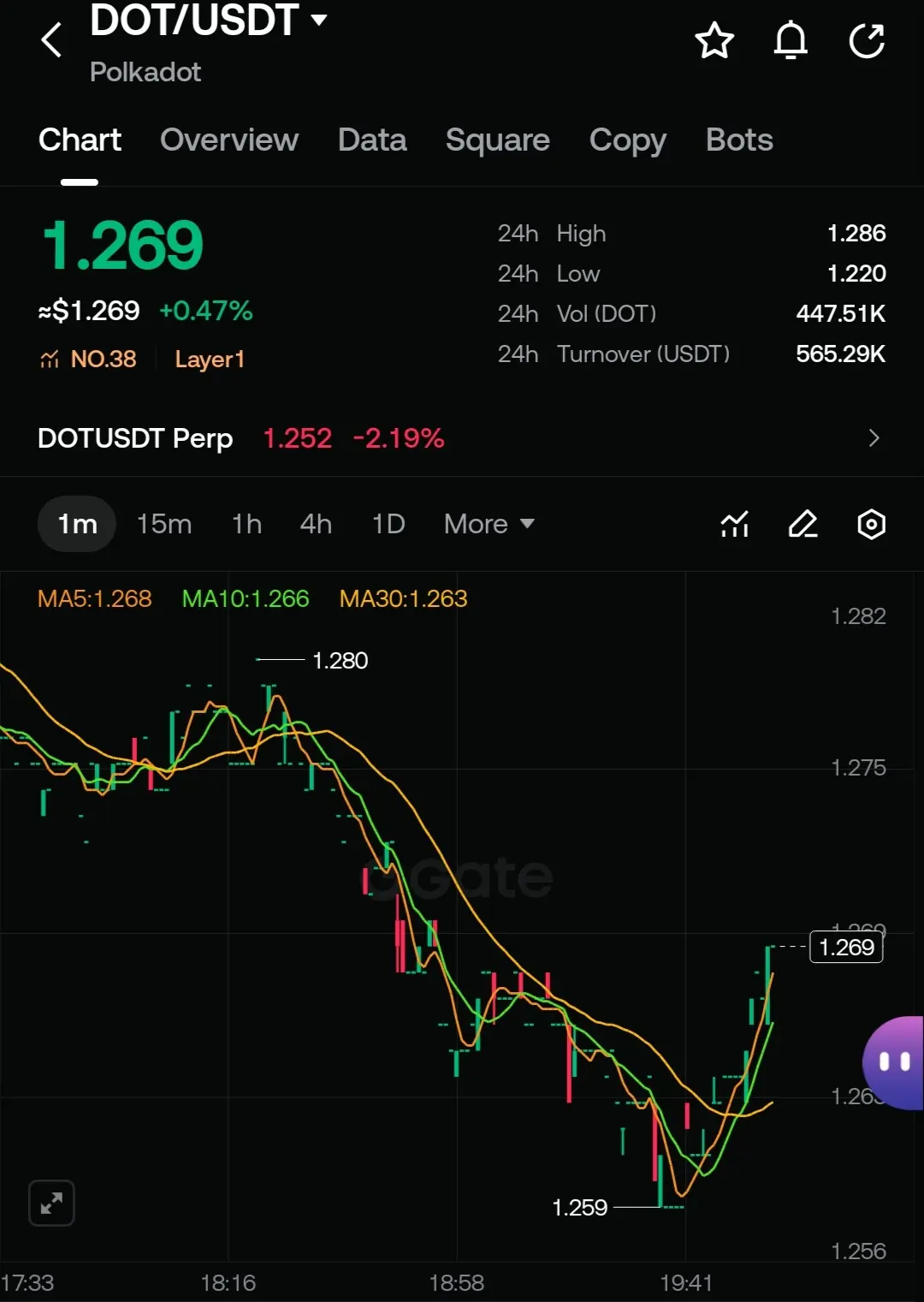
Task: Open the purple assistant bubble
Action: (893, 1062)
